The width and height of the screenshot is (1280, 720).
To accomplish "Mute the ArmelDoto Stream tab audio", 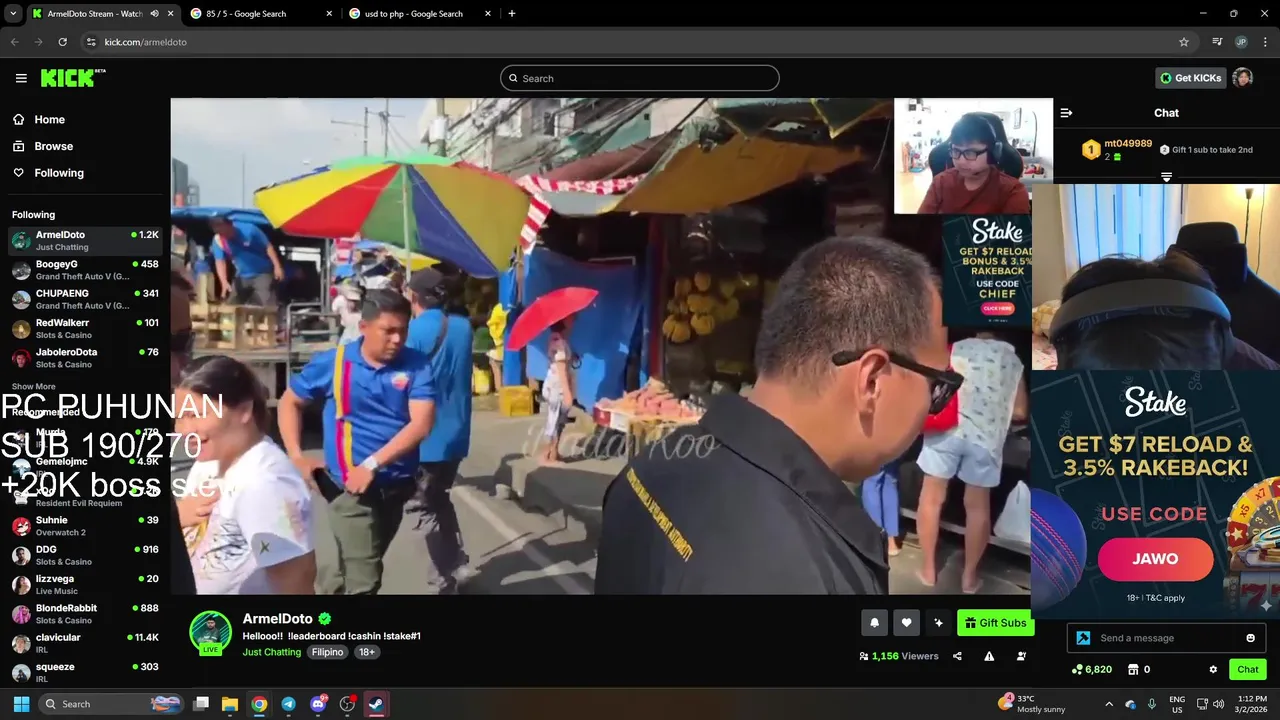I will 154,14.
